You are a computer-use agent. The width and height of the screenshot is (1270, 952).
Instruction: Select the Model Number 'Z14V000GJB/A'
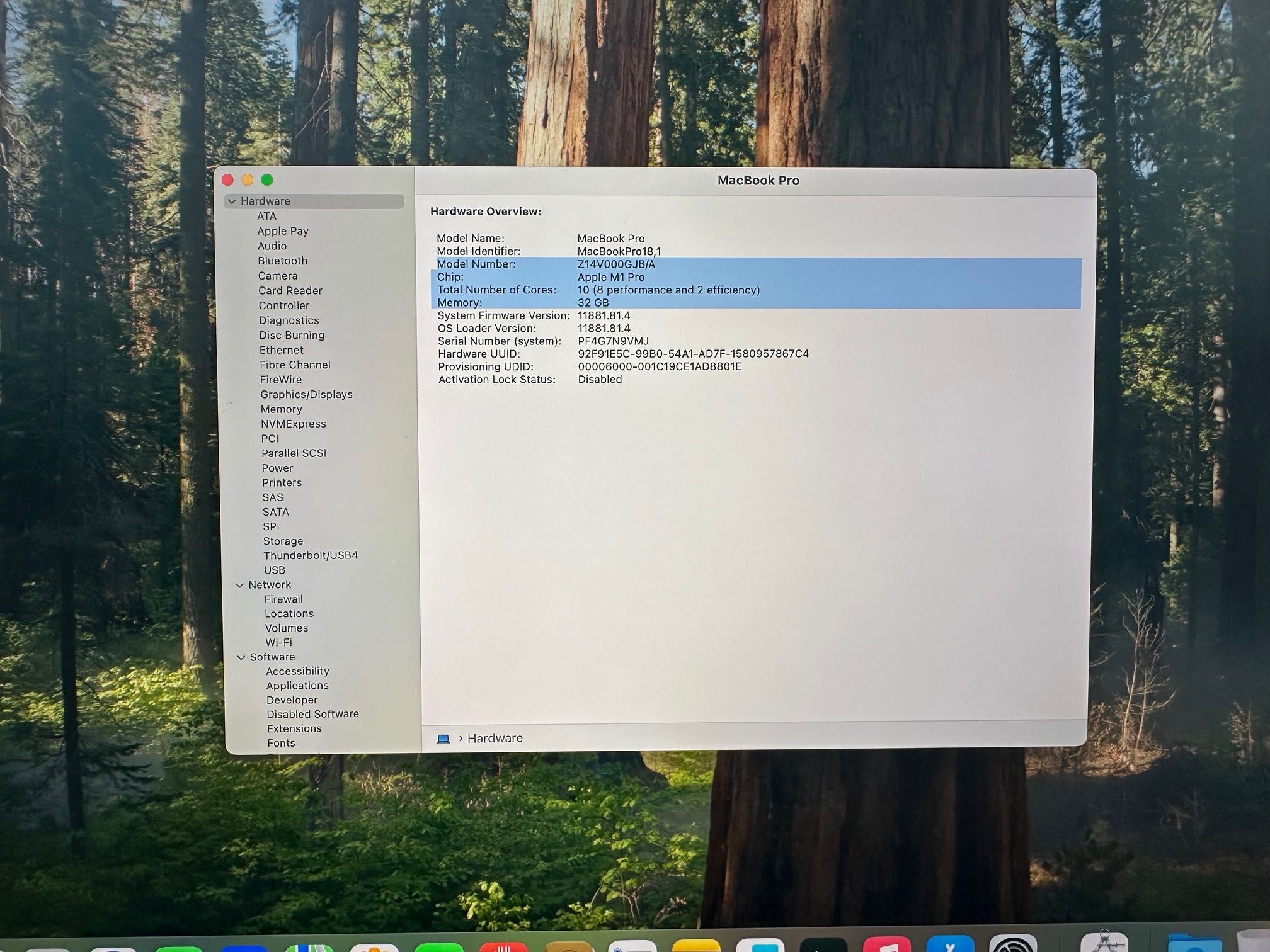(616, 264)
